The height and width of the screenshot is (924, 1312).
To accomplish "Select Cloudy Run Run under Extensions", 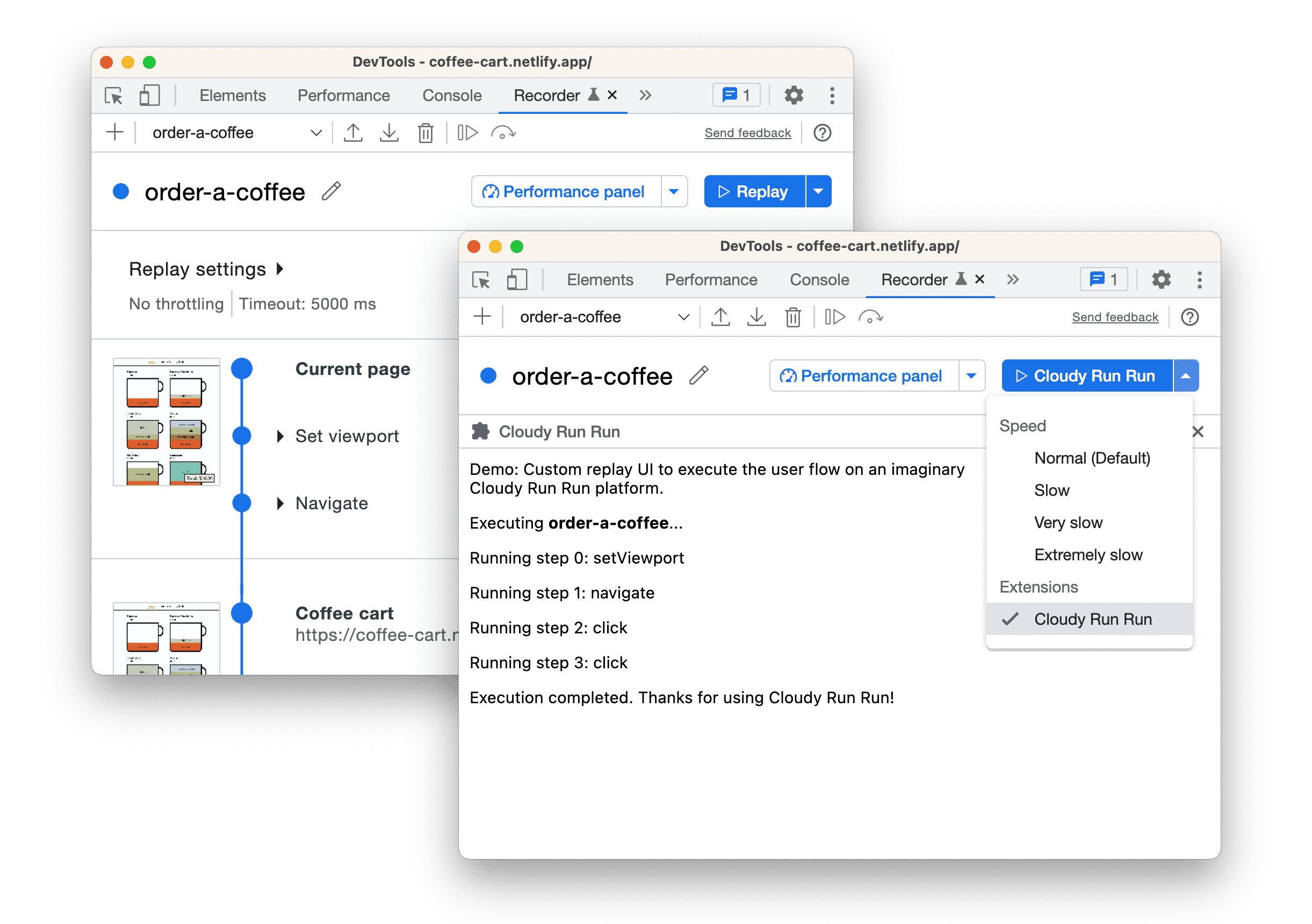I will pyautogui.click(x=1090, y=619).
